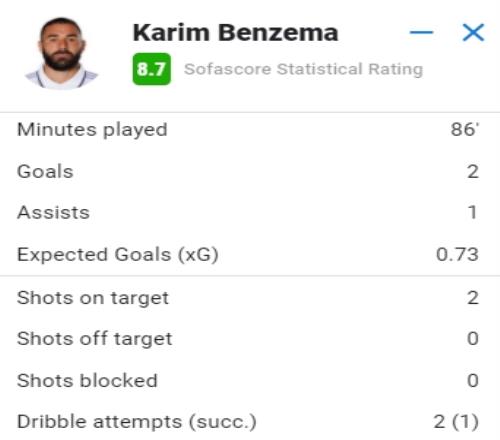Select the Minutes played row

(250, 130)
